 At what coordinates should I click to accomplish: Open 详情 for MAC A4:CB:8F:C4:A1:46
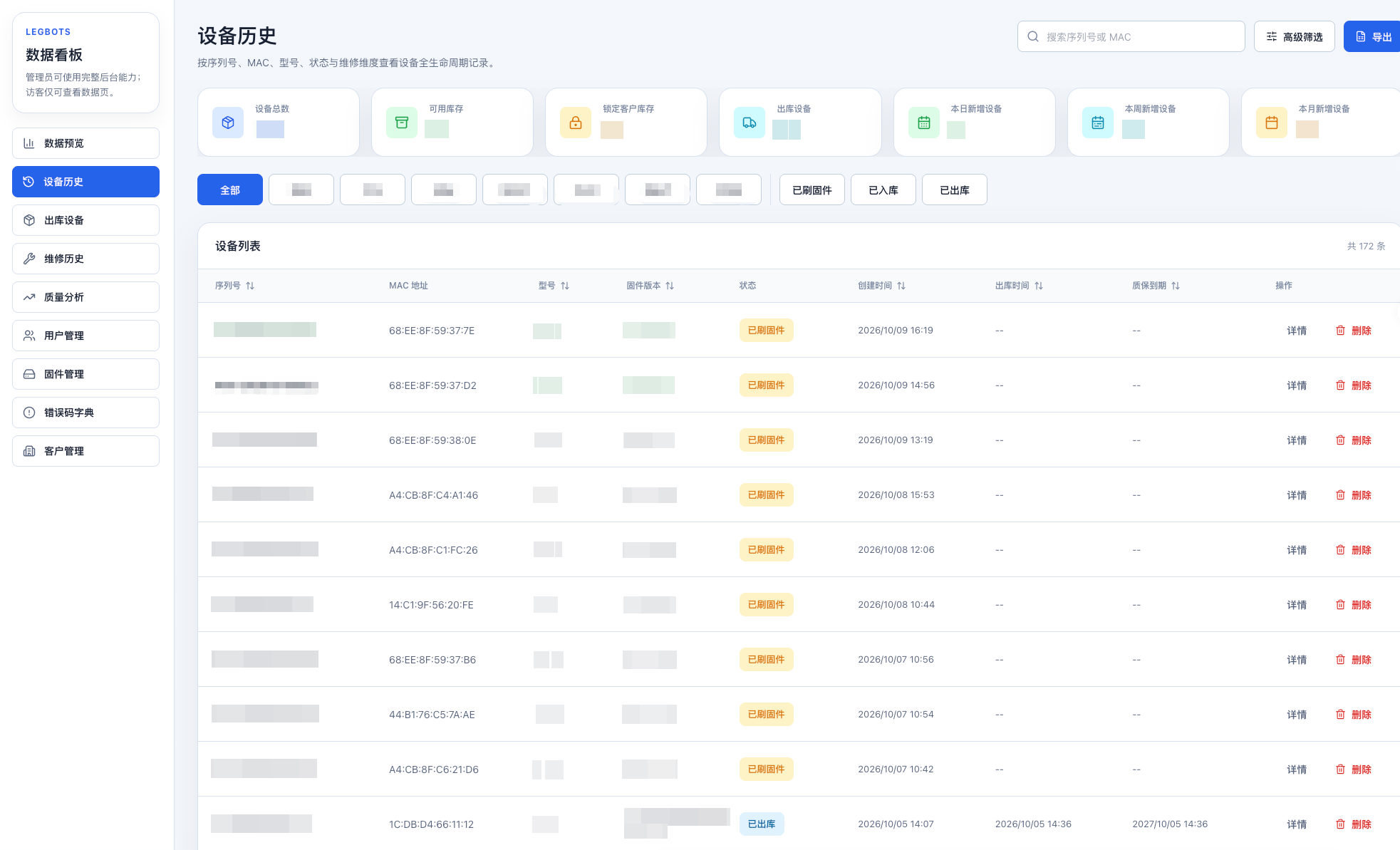1297,495
